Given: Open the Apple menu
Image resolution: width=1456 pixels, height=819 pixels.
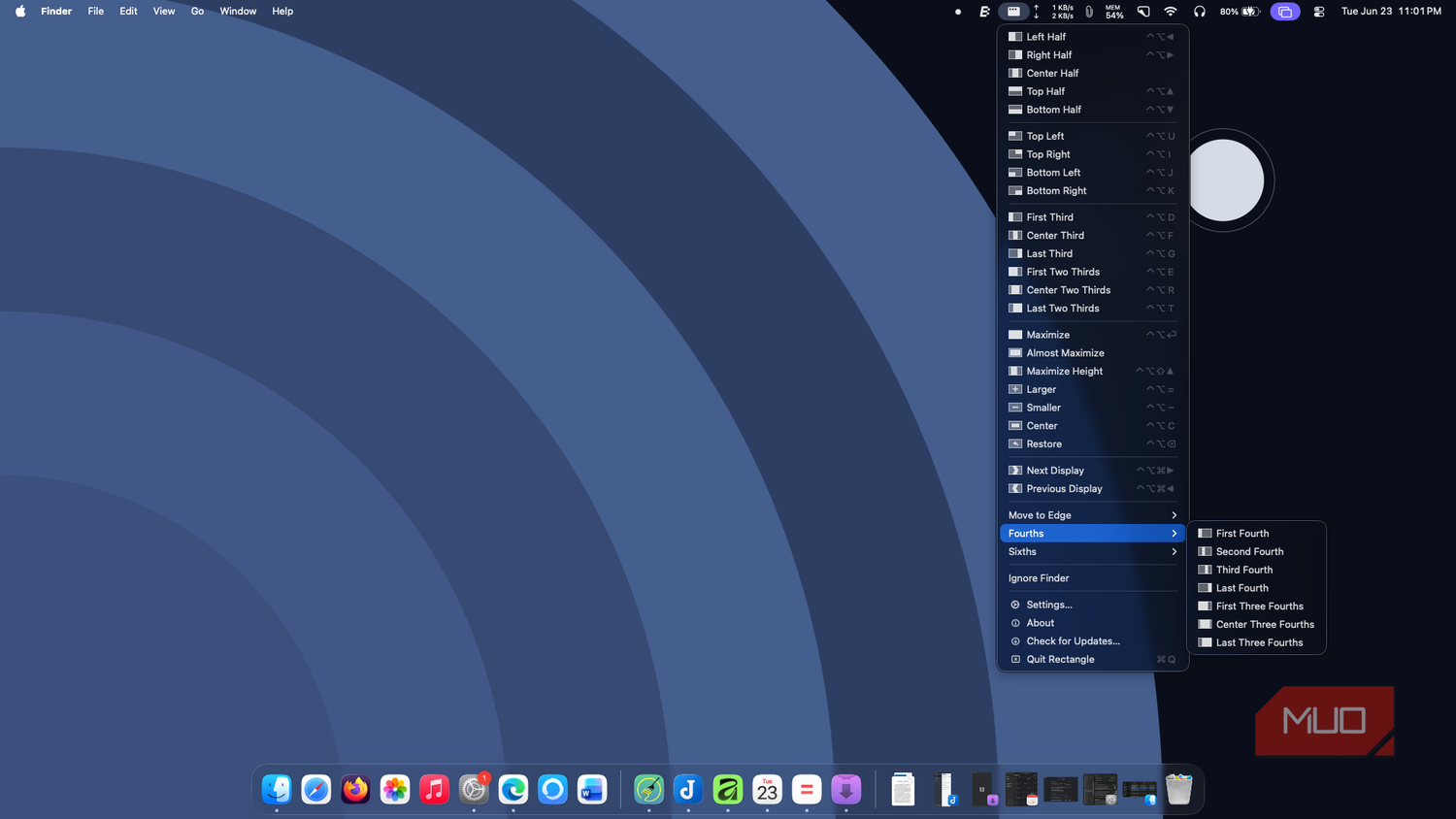Looking at the screenshot, I should [20, 12].
